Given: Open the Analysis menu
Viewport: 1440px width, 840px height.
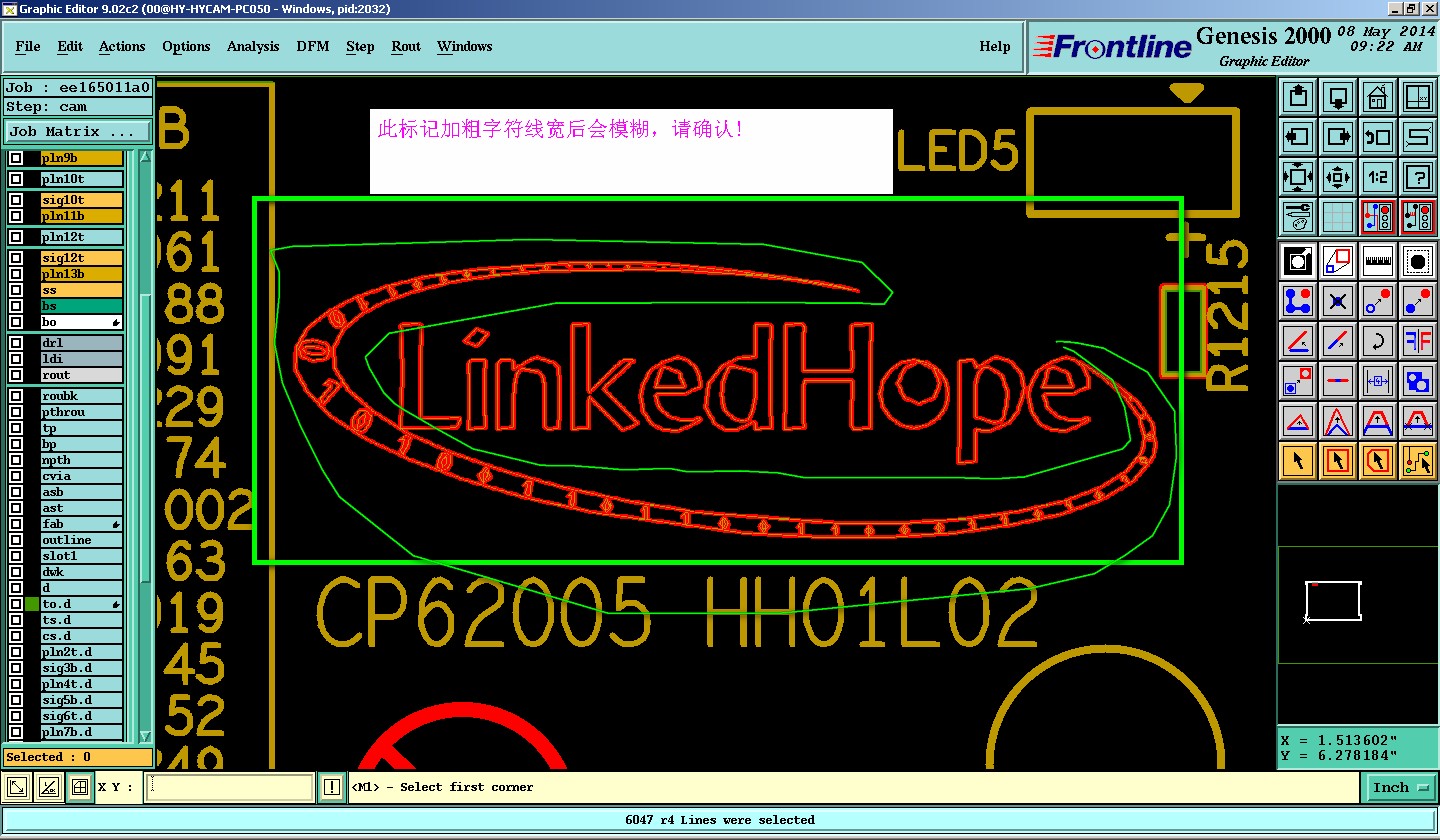Looking at the screenshot, I should coord(253,47).
